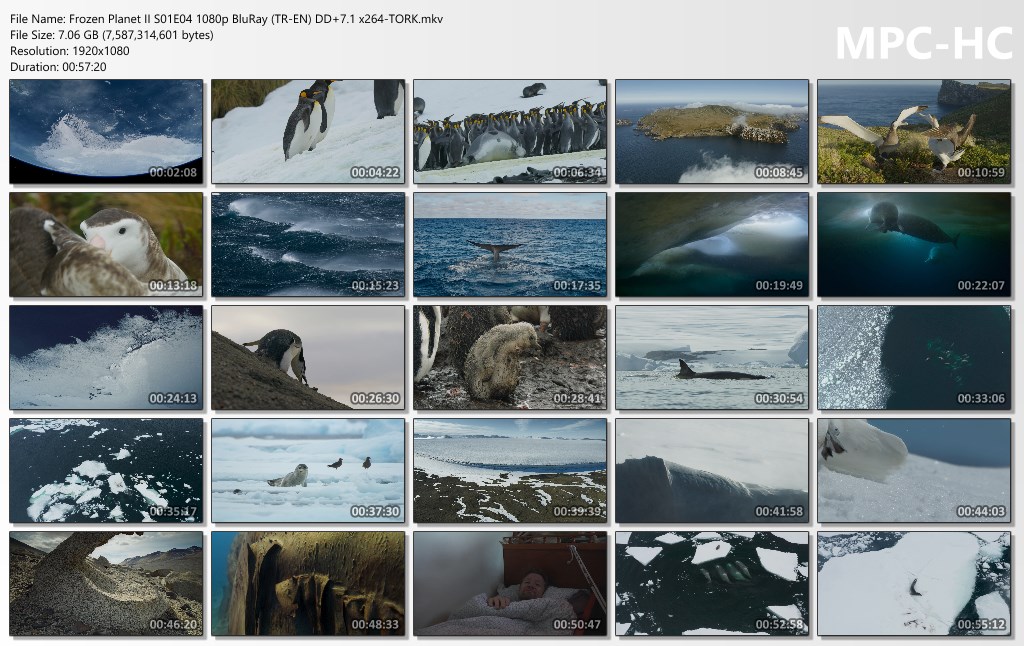Click the thumbnail stamped 00:26:30

click(x=308, y=357)
